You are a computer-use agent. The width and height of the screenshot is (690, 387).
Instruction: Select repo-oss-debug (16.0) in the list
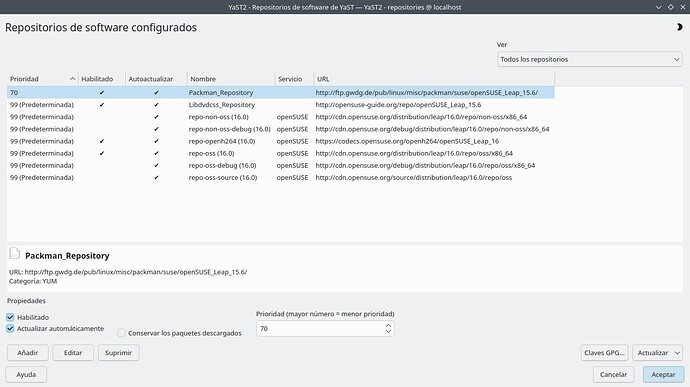click(x=222, y=166)
